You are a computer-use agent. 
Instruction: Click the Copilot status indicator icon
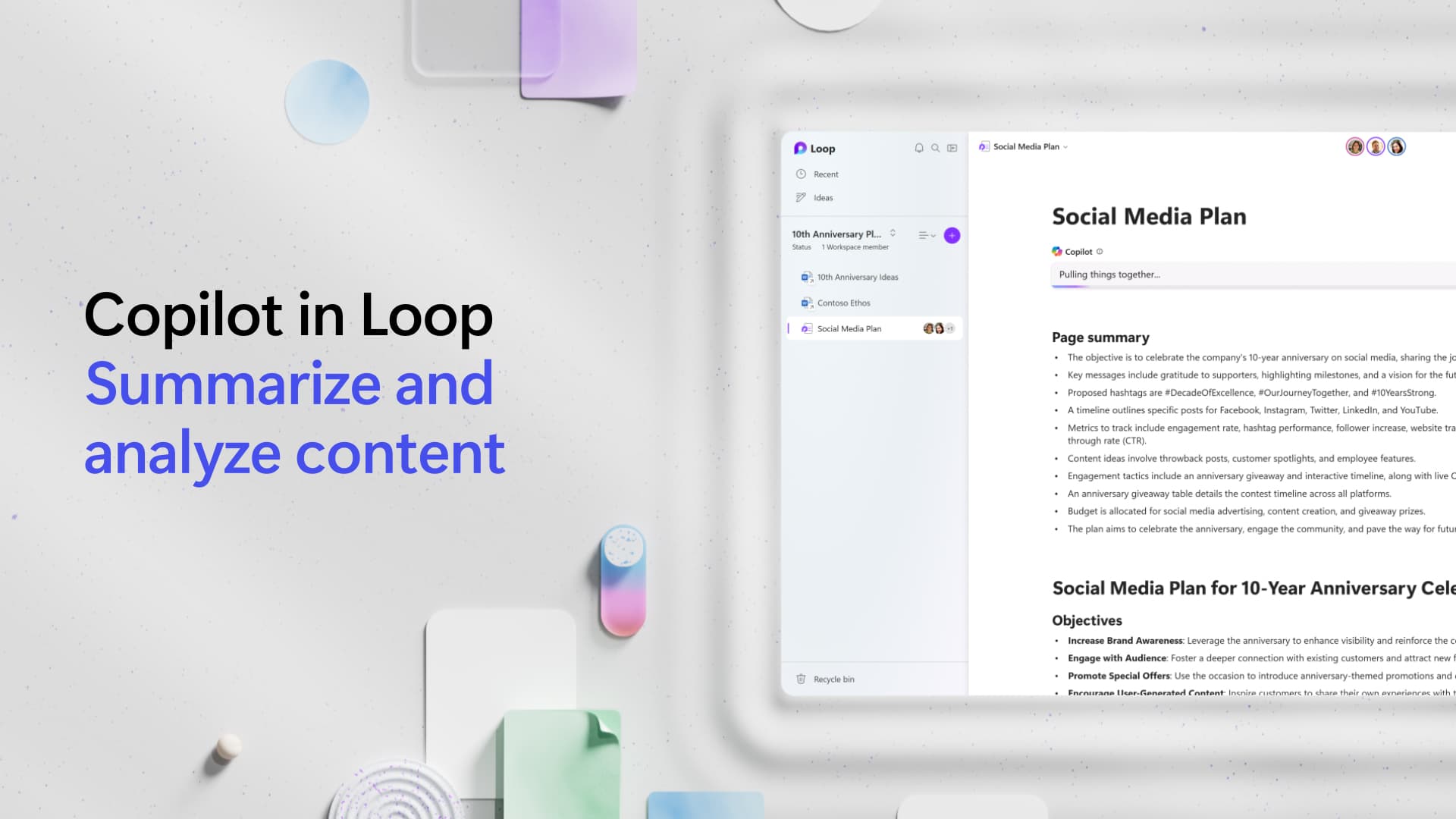[1099, 251]
